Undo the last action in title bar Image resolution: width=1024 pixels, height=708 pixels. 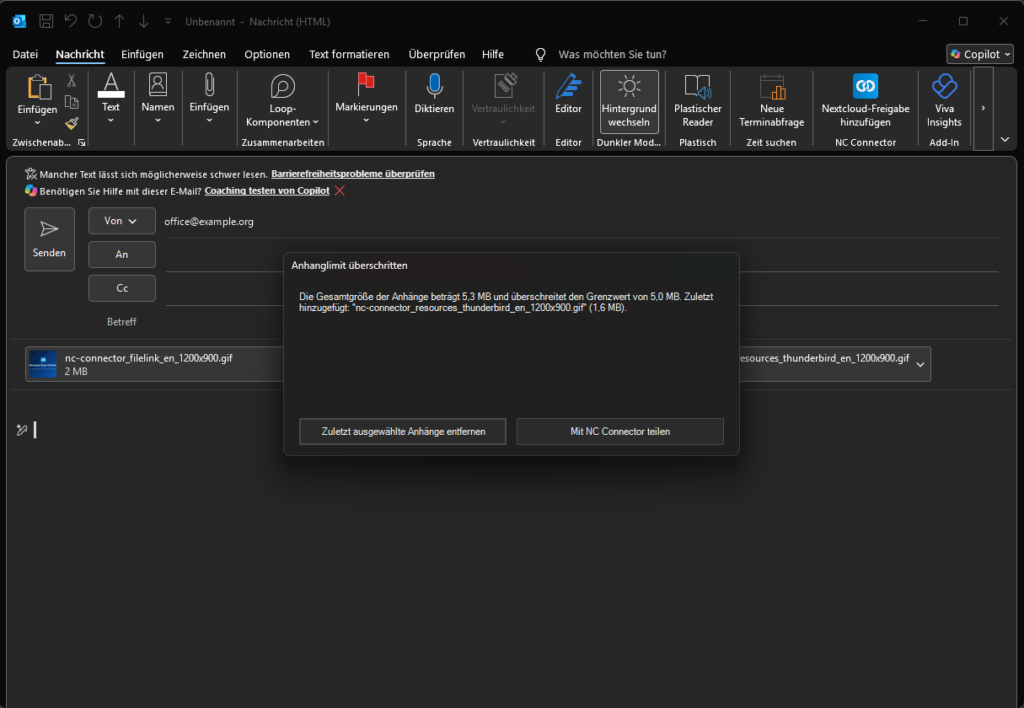click(x=71, y=21)
